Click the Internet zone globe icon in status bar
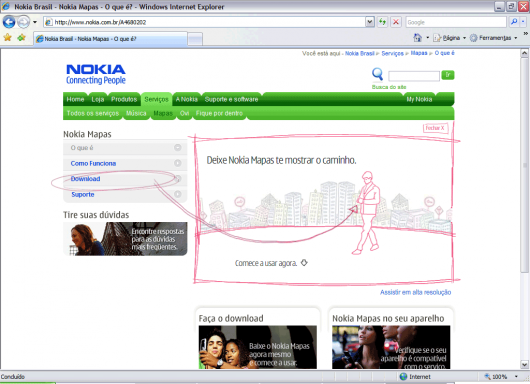 click(403, 377)
